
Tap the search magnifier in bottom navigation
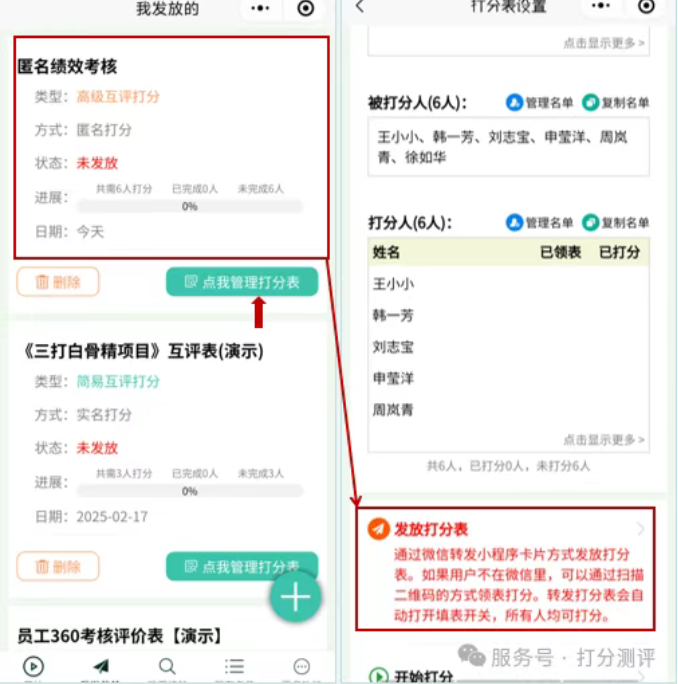pyautogui.click(x=167, y=666)
